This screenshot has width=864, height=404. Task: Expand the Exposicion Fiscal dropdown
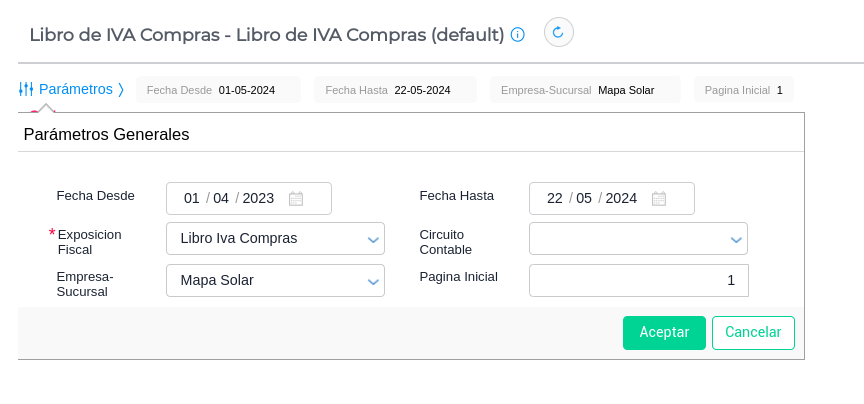(x=374, y=239)
